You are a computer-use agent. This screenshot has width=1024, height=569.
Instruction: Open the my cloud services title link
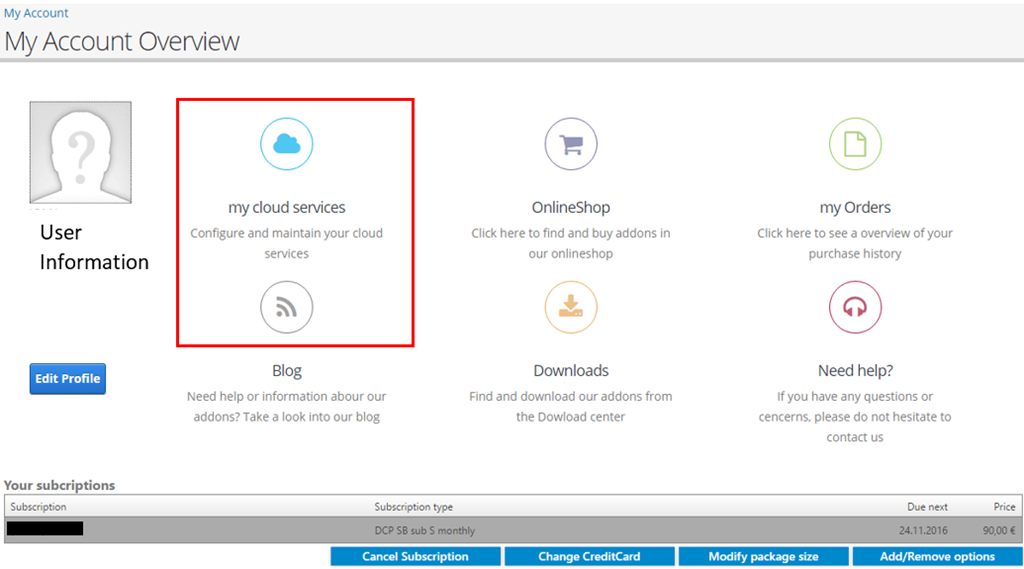(x=287, y=207)
